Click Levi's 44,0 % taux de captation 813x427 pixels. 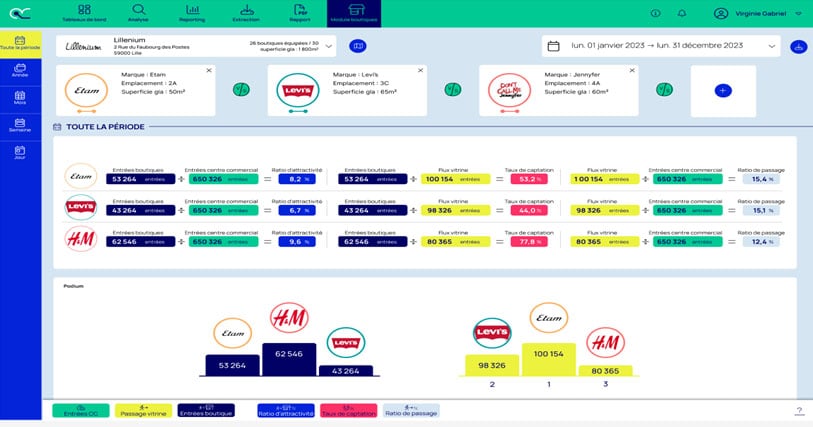(x=529, y=210)
